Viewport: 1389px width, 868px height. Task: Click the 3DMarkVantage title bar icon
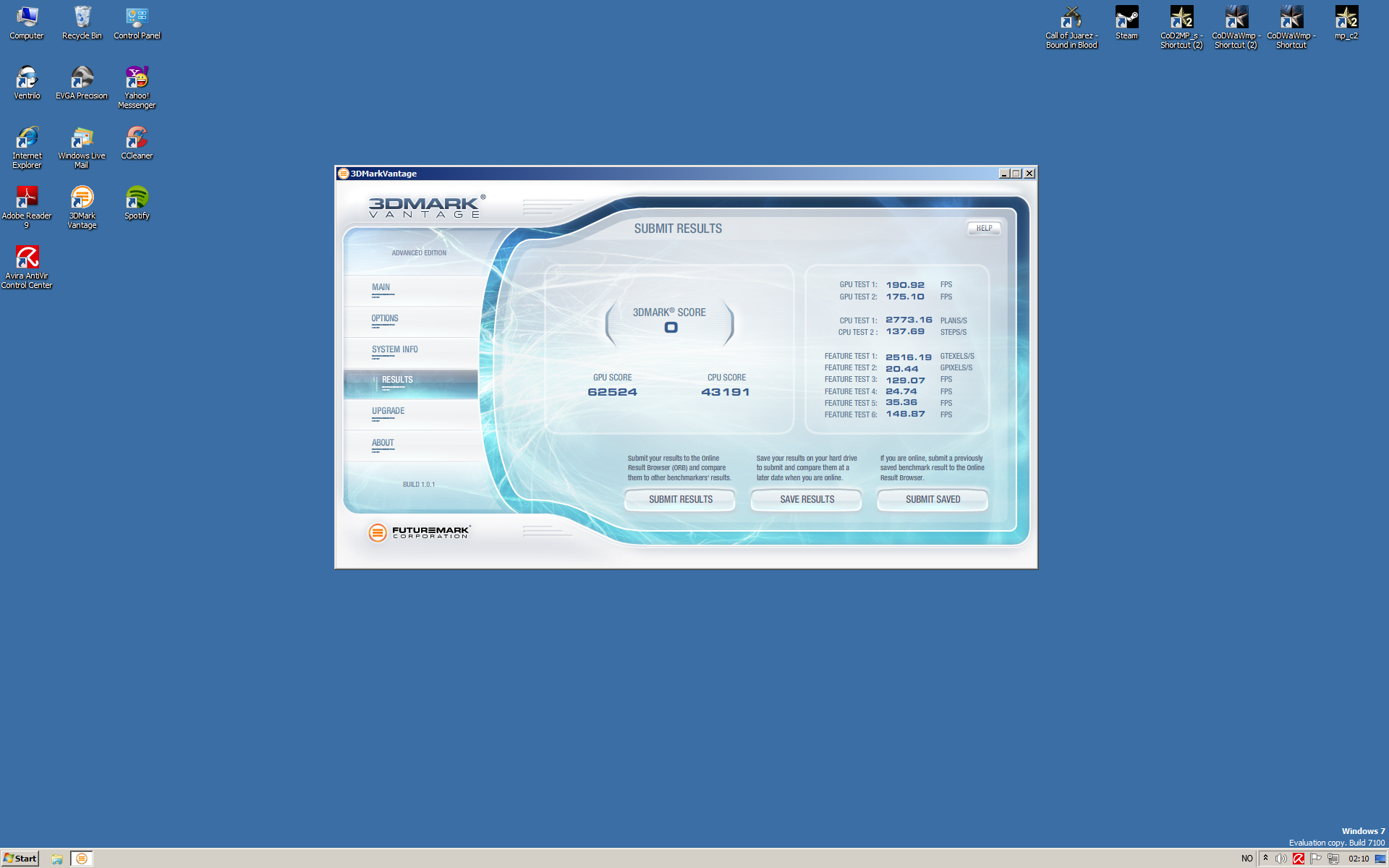344,174
